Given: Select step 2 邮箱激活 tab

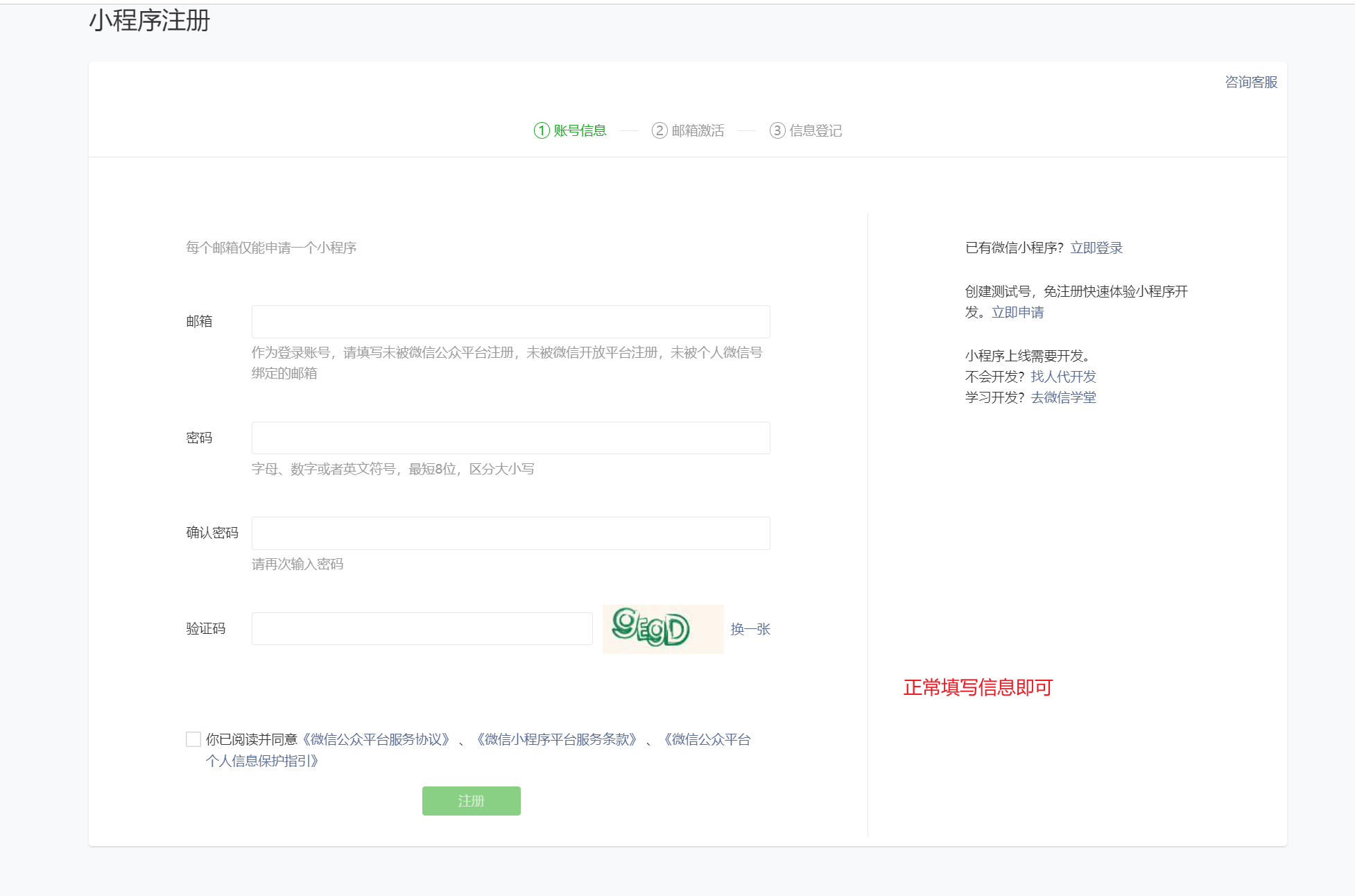Looking at the screenshot, I should pyautogui.click(x=688, y=130).
